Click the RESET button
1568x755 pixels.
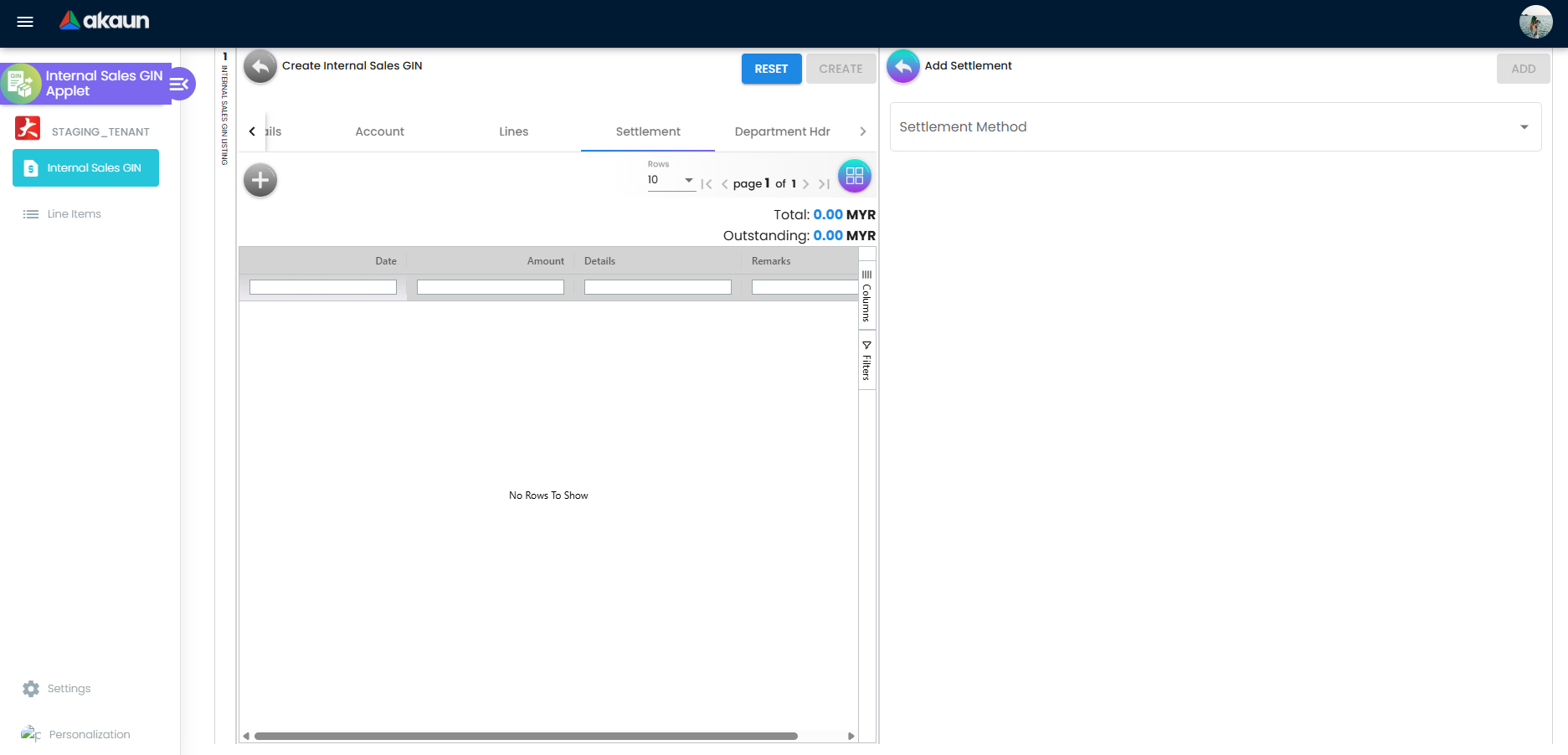point(771,69)
